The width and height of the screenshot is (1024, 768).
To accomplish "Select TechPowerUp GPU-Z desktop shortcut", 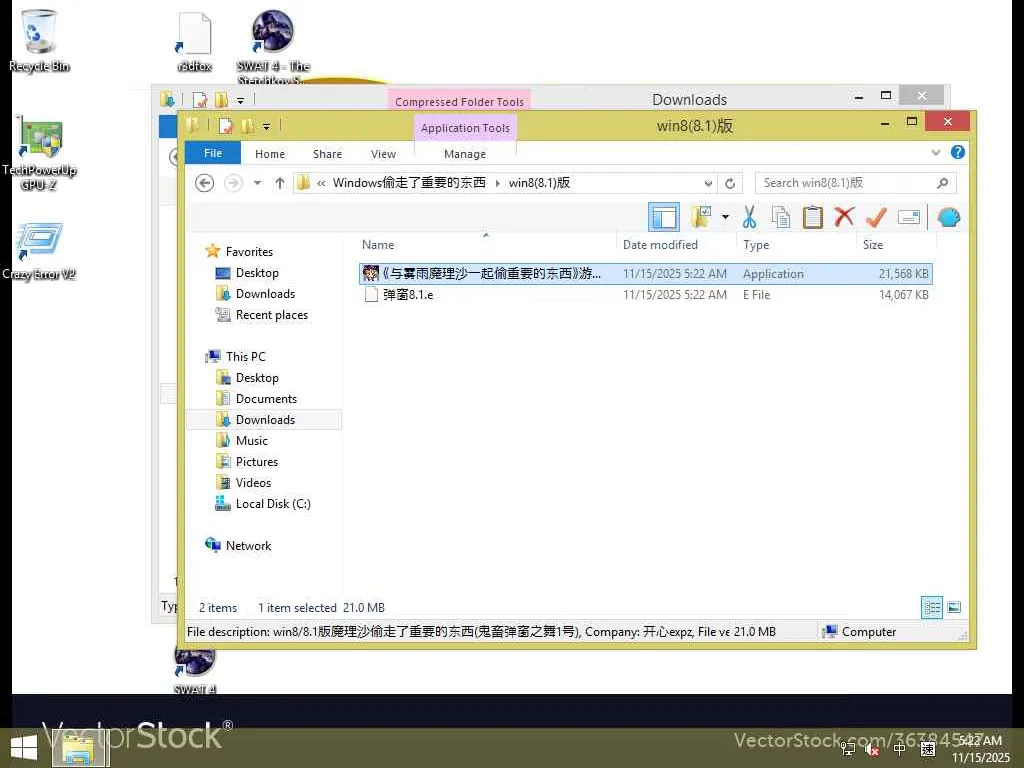I will [x=39, y=153].
